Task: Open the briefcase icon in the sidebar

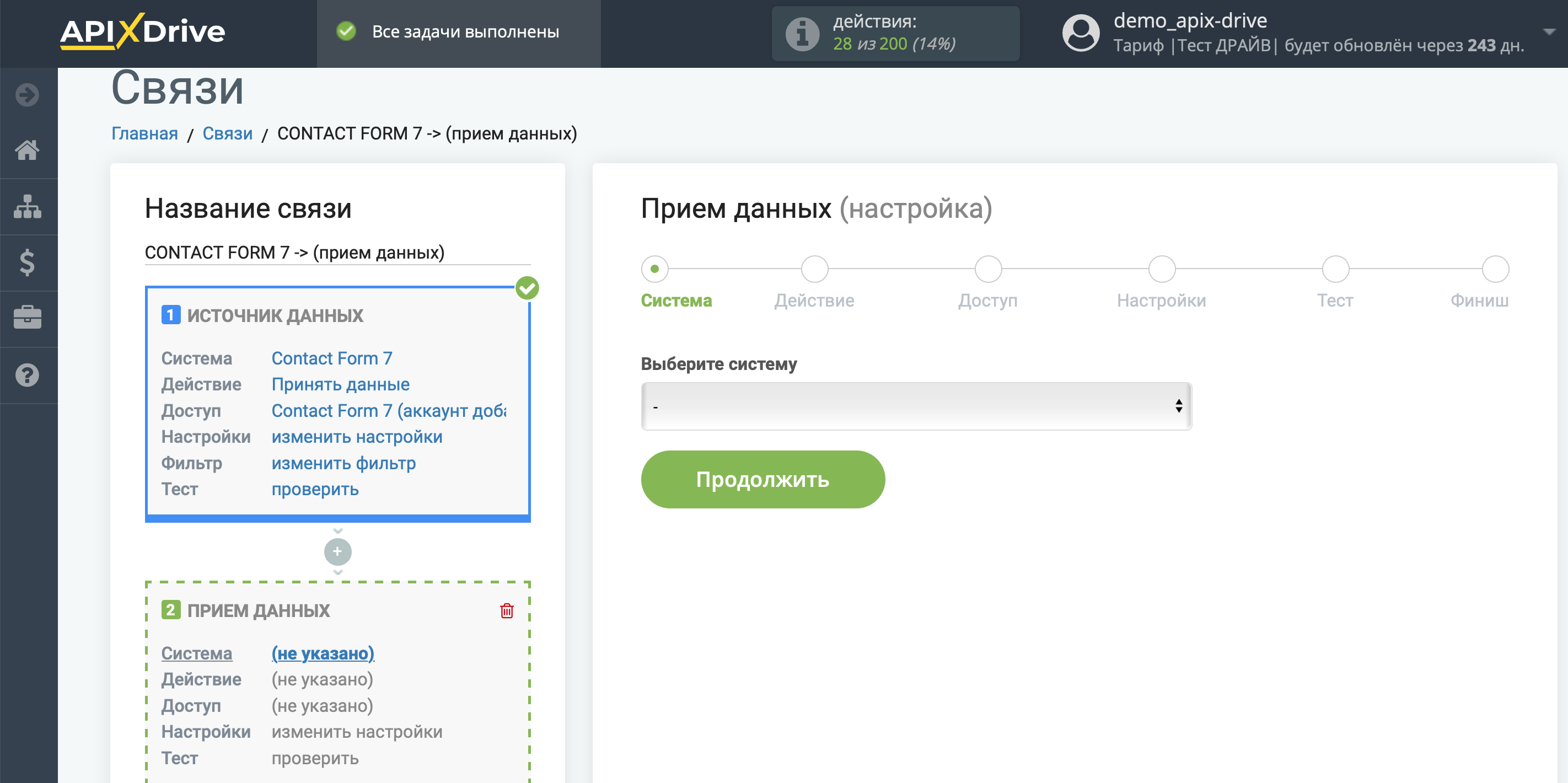Action: pyautogui.click(x=28, y=318)
